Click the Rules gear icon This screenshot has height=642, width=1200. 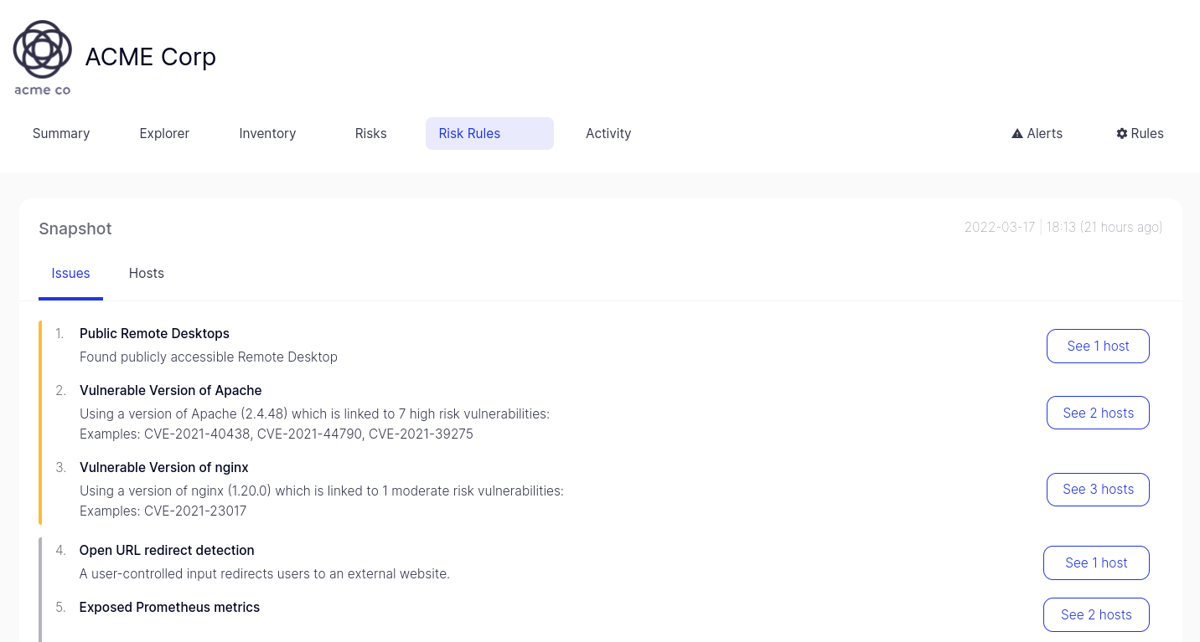(x=1122, y=133)
